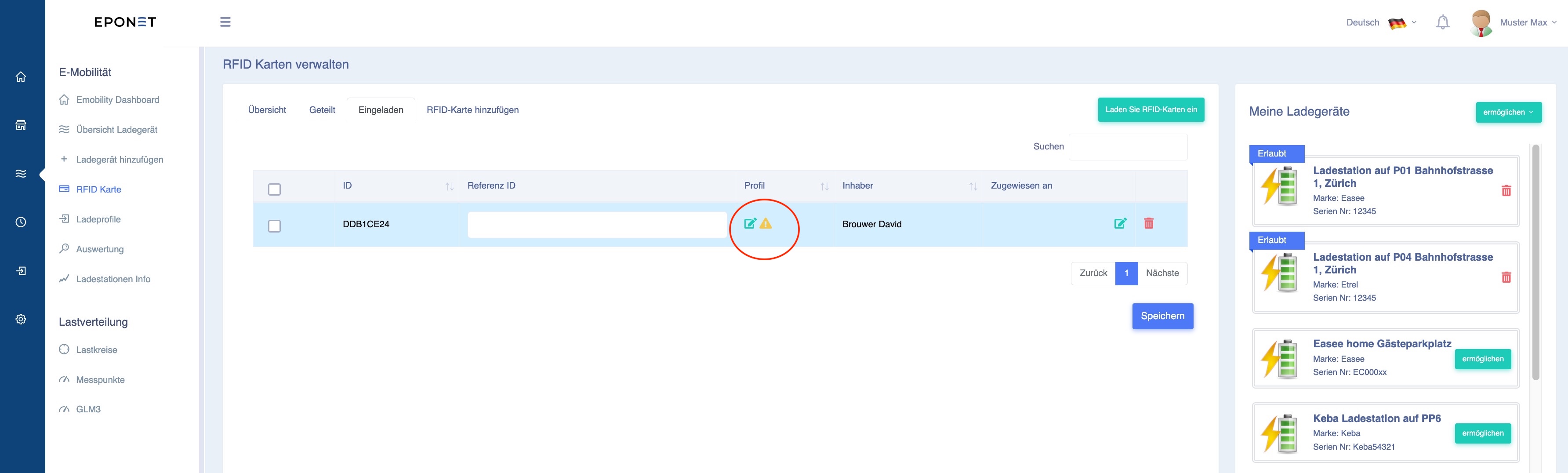Open settings gear in left sidebar
1568x473 pixels.
(x=21, y=319)
